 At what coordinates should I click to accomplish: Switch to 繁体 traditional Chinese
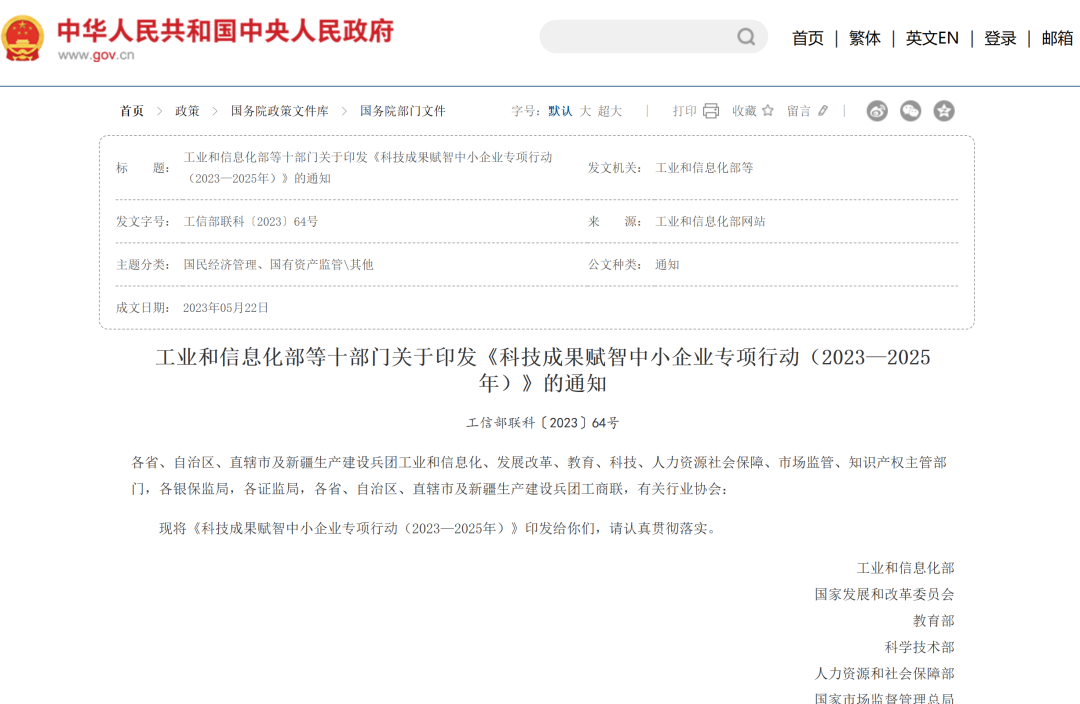(x=864, y=38)
